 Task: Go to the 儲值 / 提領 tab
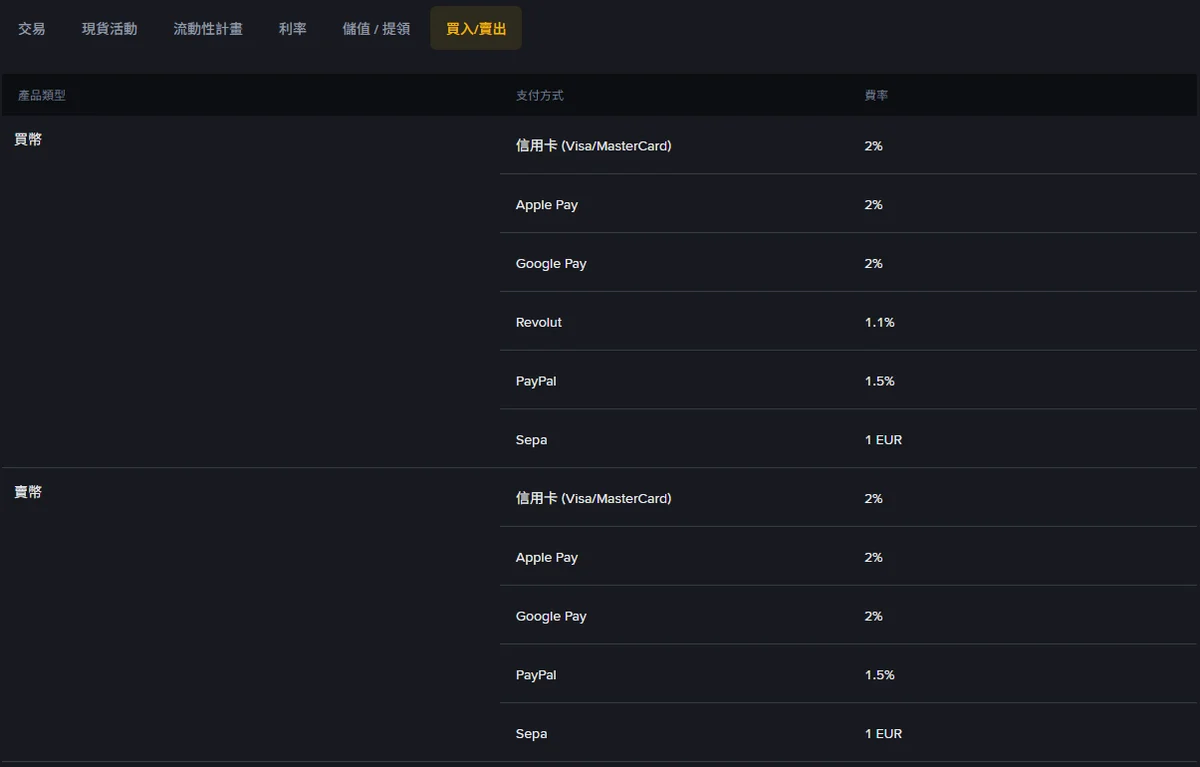pyautogui.click(x=376, y=29)
